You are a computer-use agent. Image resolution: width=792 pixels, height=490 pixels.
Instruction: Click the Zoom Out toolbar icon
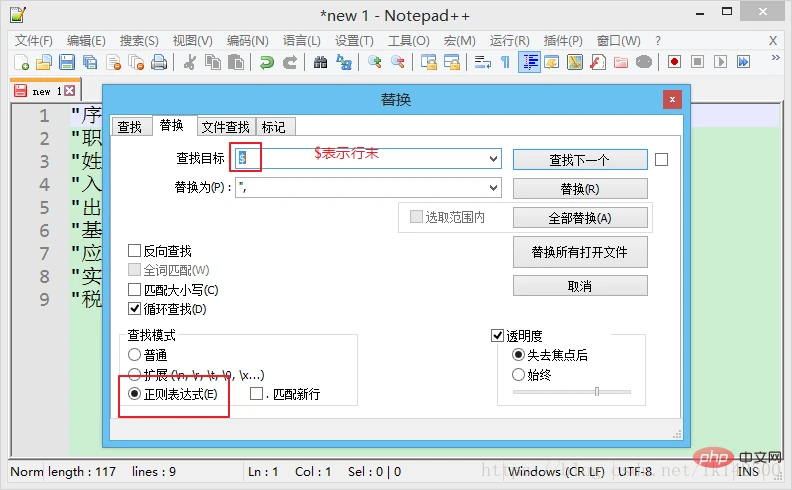coord(398,62)
